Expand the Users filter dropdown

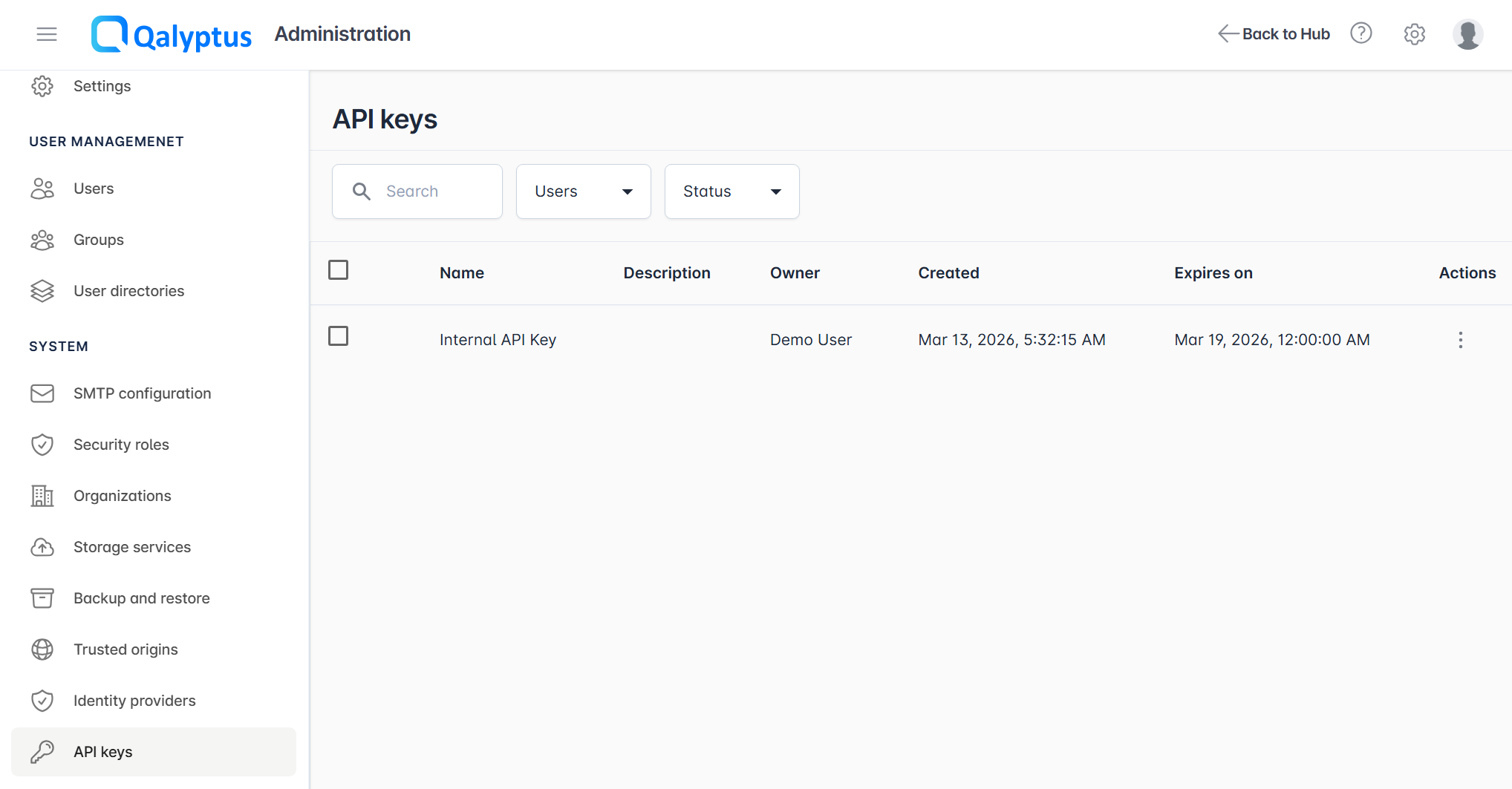coord(583,191)
